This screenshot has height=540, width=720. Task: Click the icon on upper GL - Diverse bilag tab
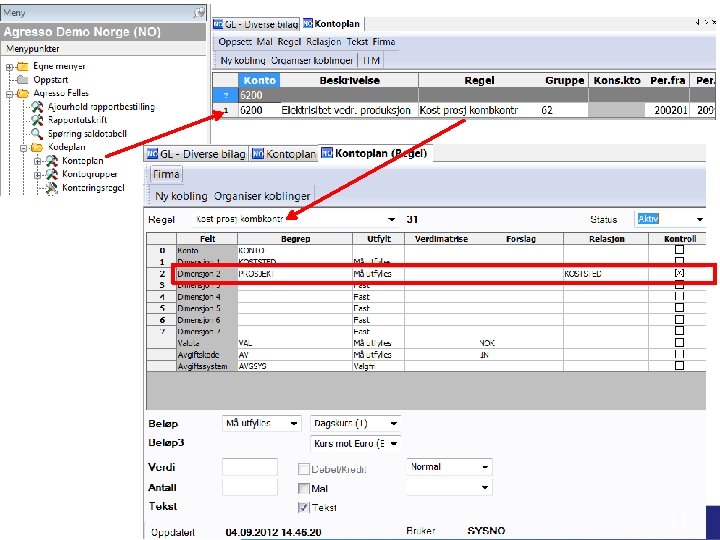pyautogui.click(x=219, y=24)
